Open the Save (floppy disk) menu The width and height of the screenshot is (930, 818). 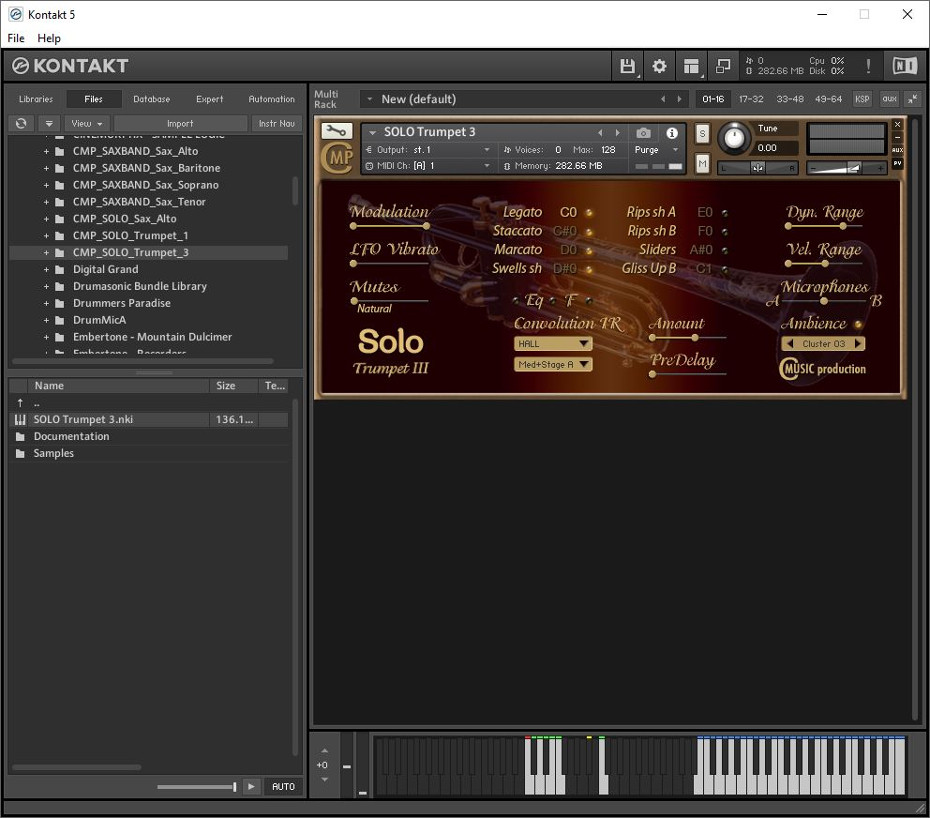tap(627, 66)
